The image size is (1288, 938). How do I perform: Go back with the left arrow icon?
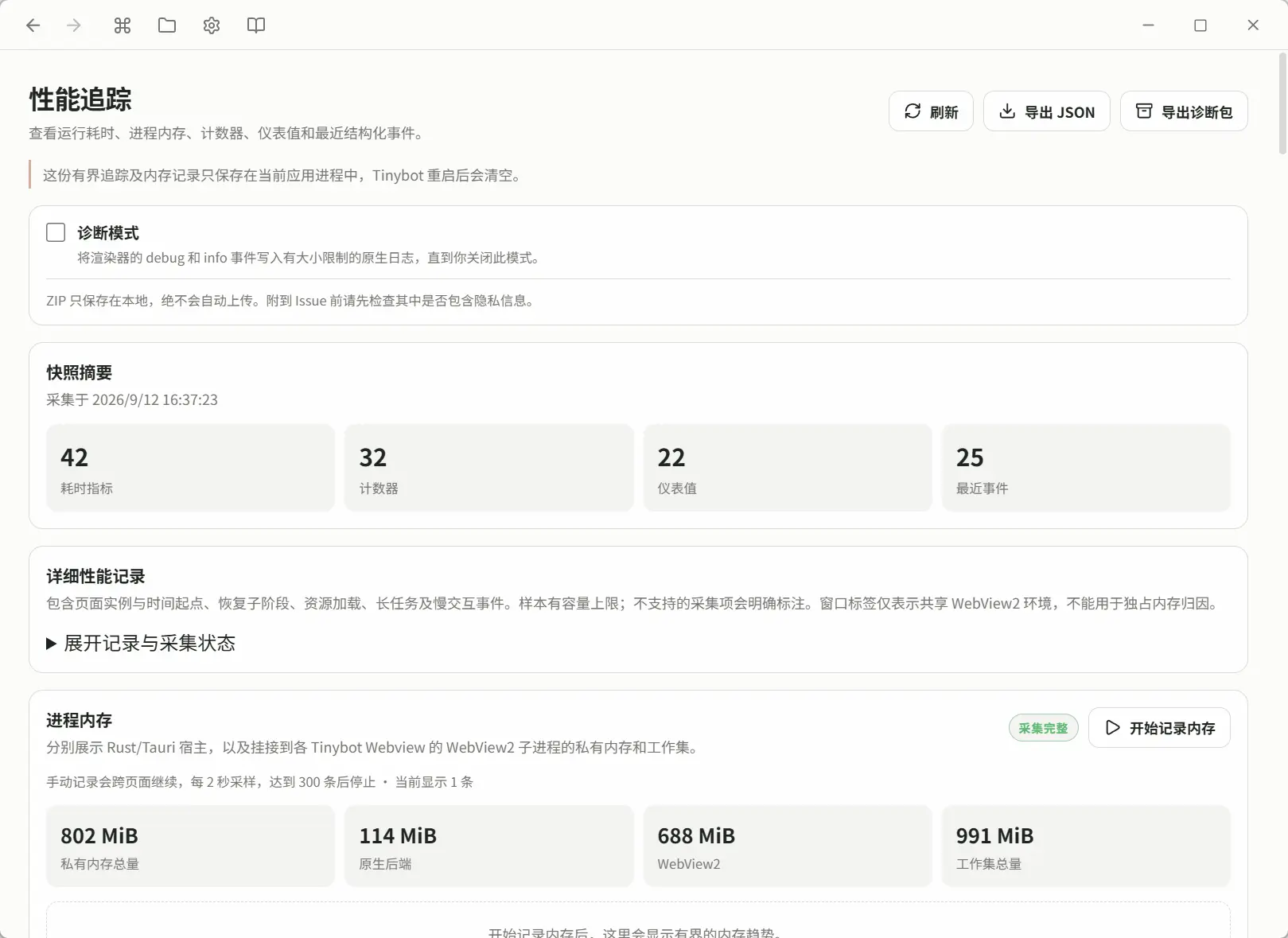pos(33,25)
